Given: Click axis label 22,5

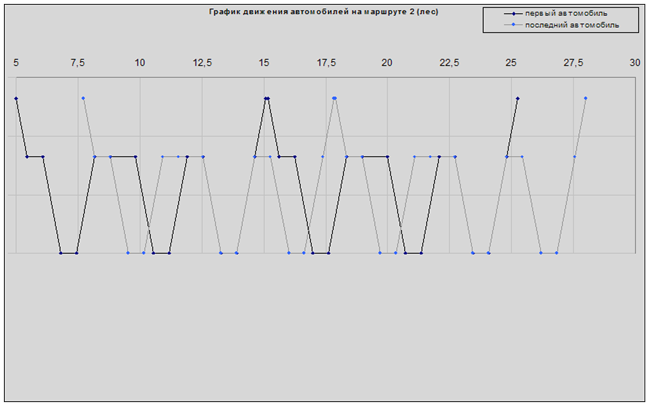Looking at the screenshot, I should pos(449,62).
